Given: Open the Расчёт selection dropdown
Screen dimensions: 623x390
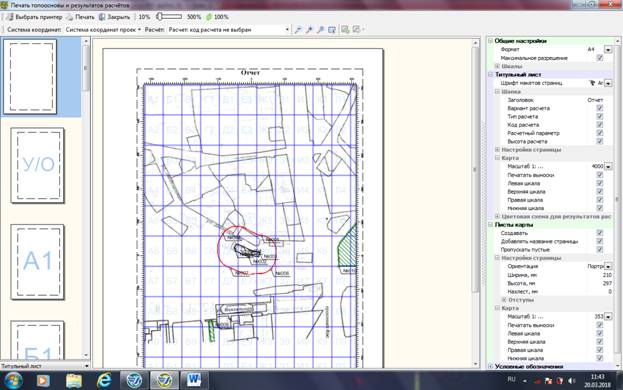Looking at the screenshot, I should 229,30.
